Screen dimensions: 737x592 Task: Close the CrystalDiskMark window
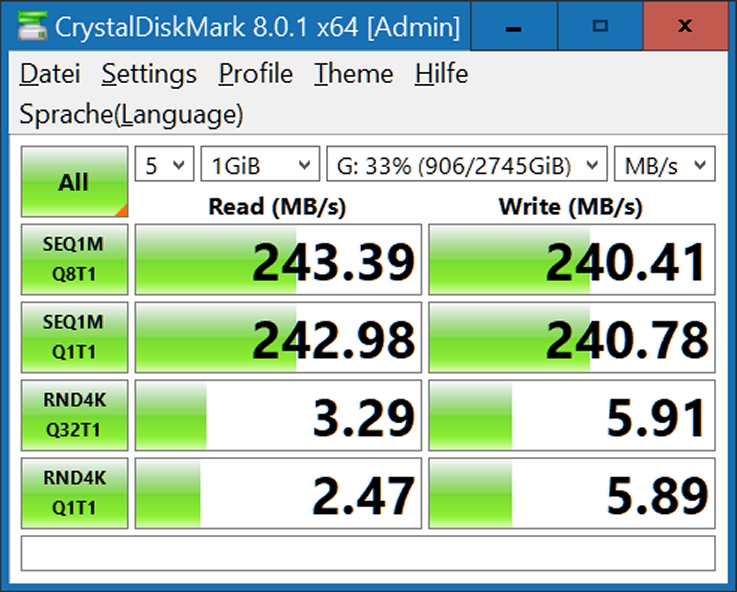pyautogui.click(x=685, y=26)
